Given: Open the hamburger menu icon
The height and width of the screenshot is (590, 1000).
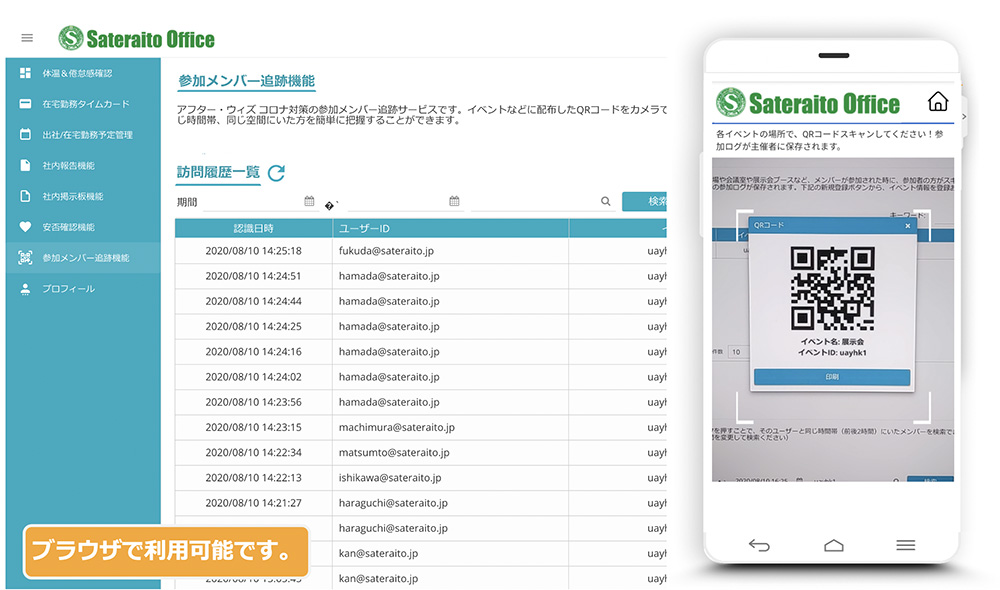Looking at the screenshot, I should [x=27, y=38].
